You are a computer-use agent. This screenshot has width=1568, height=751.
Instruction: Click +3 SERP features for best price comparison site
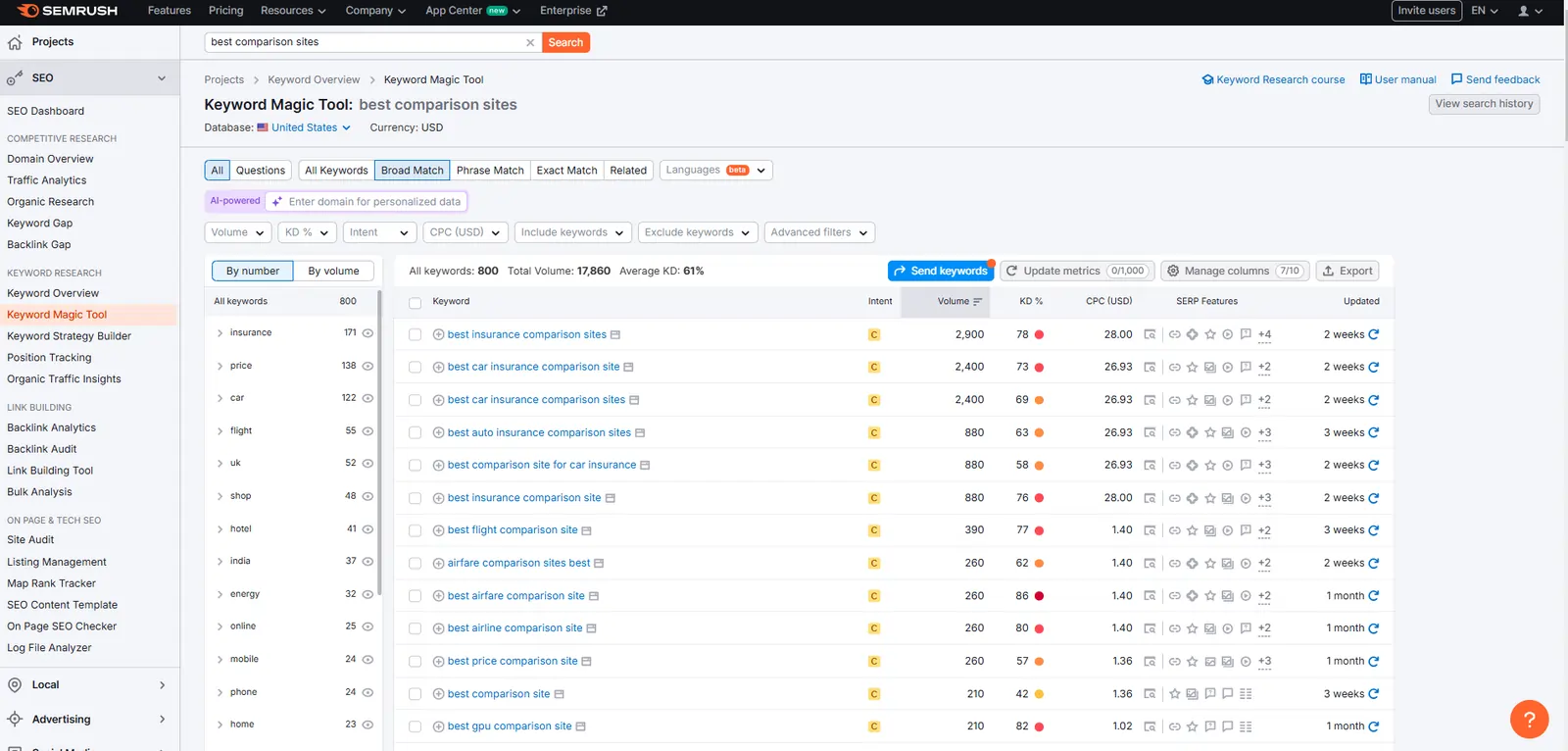pos(1264,661)
